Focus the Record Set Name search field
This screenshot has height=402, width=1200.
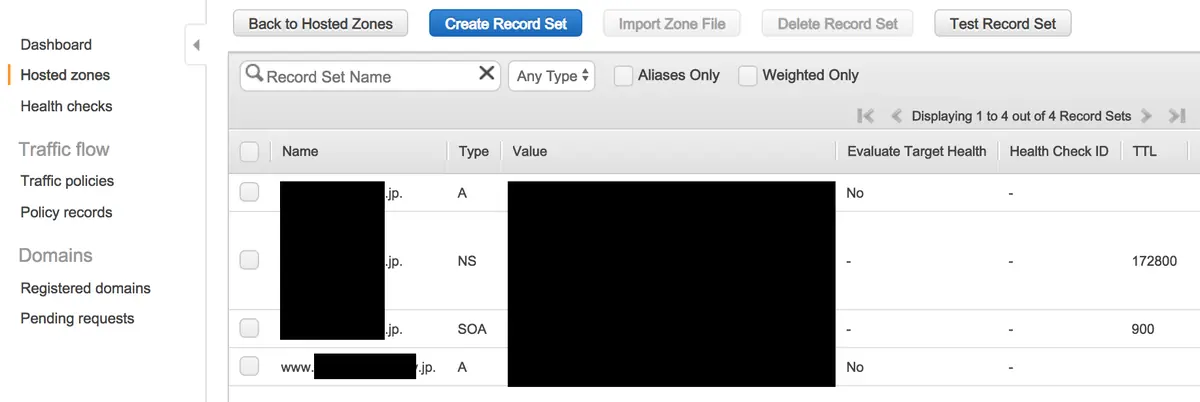[370, 76]
